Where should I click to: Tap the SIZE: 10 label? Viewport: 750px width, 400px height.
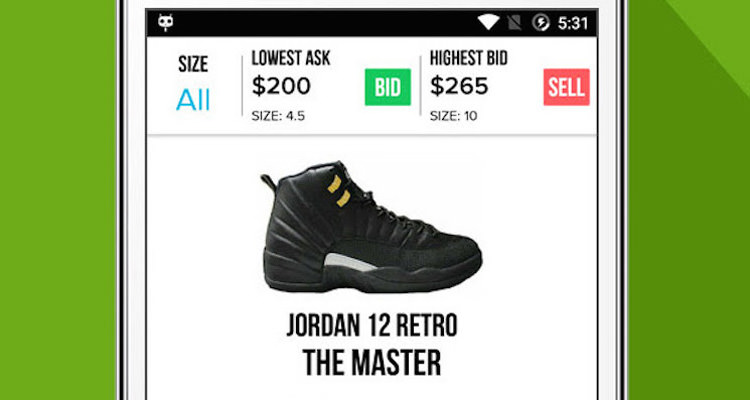[453, 116]
